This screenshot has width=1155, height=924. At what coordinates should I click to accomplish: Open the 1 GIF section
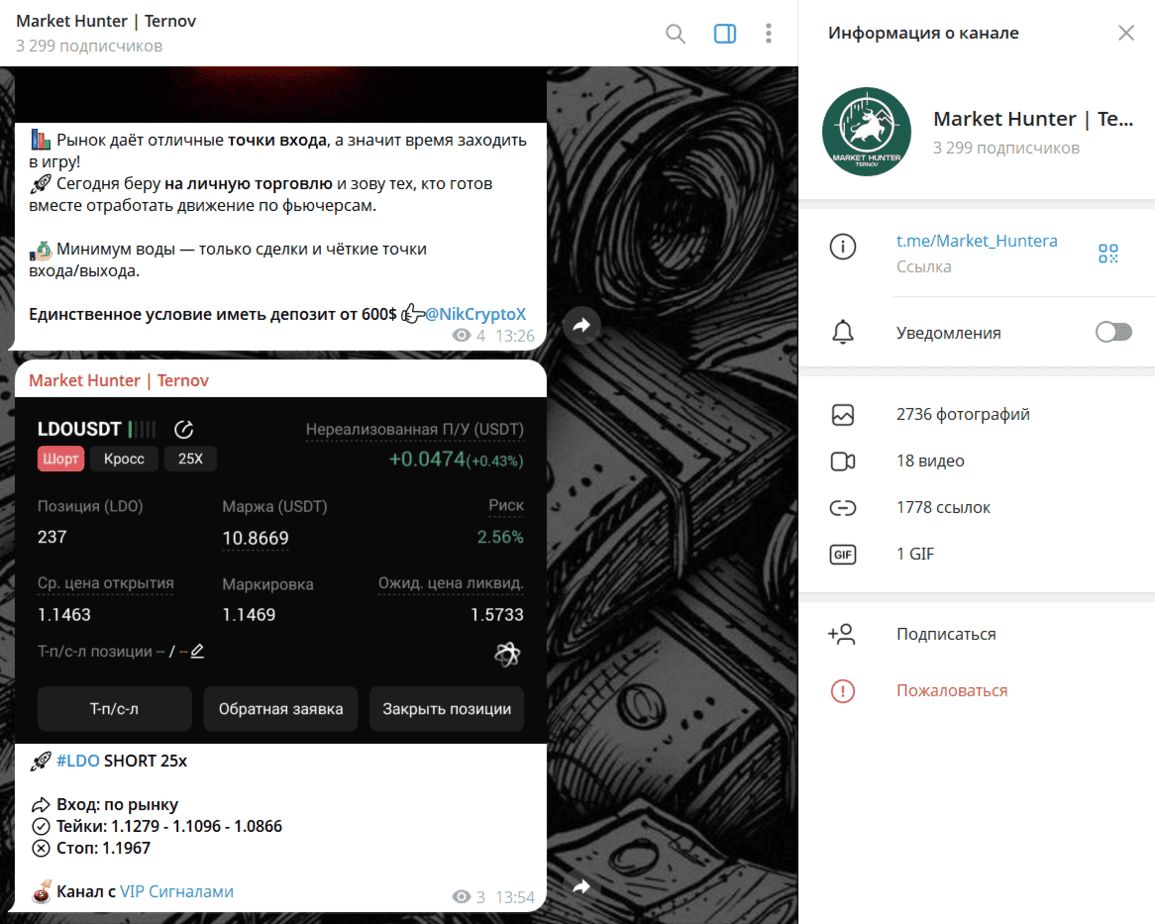click(x=915, y=554)
